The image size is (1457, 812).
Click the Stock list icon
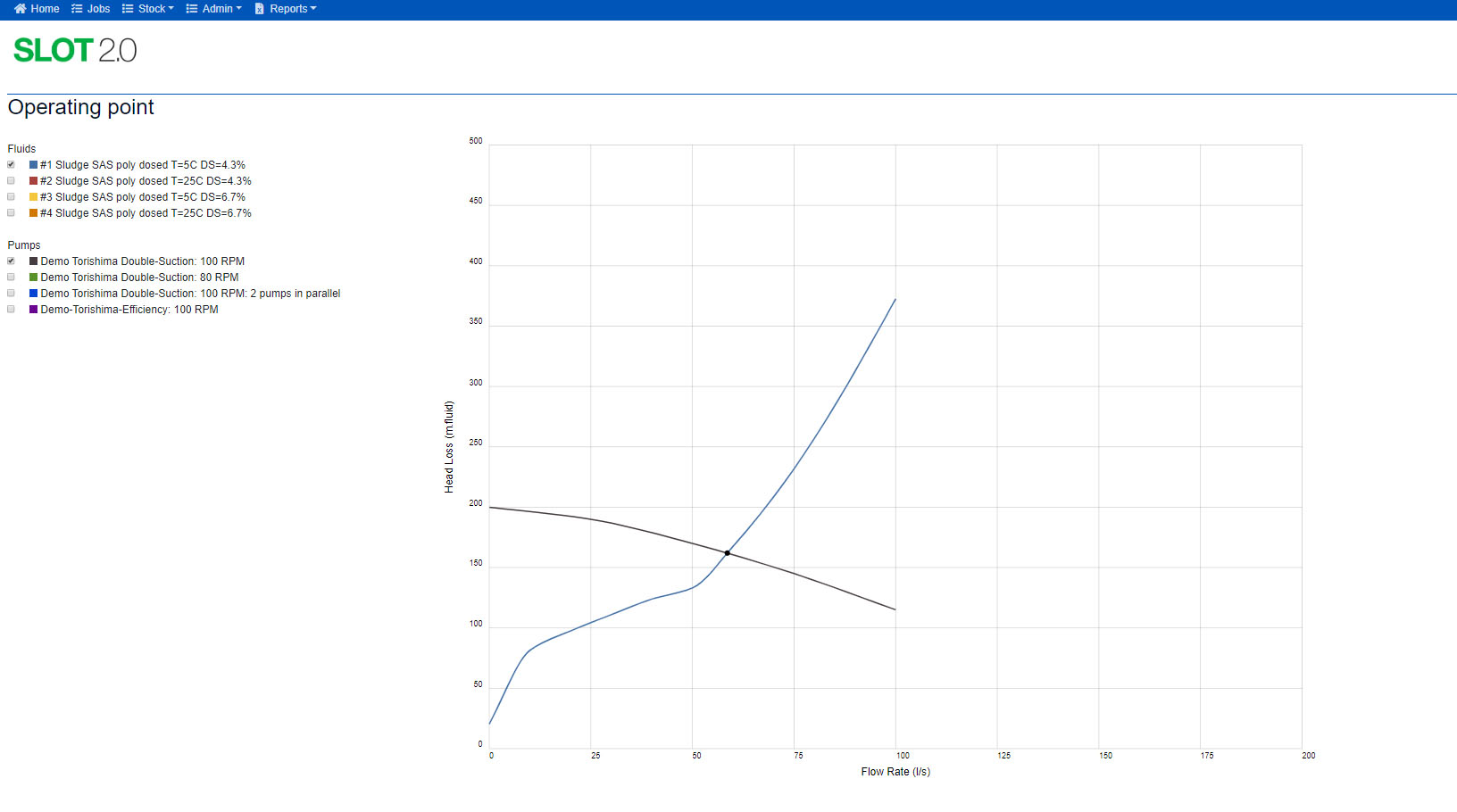(128, 9)
